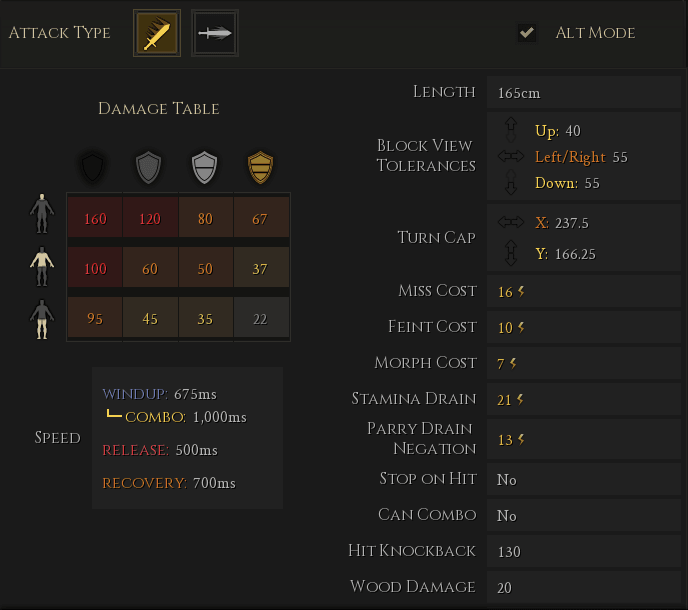Click the head hit body icon

pos(43,214)
